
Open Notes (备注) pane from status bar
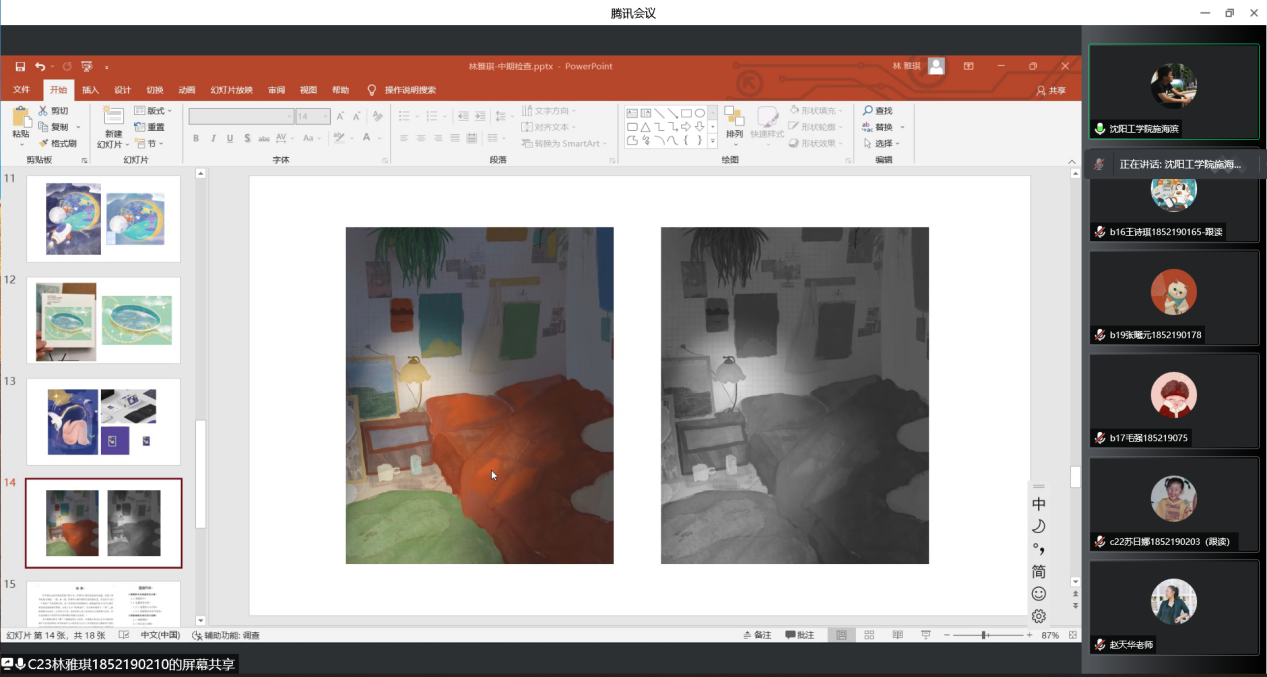[x=757, y=635]
